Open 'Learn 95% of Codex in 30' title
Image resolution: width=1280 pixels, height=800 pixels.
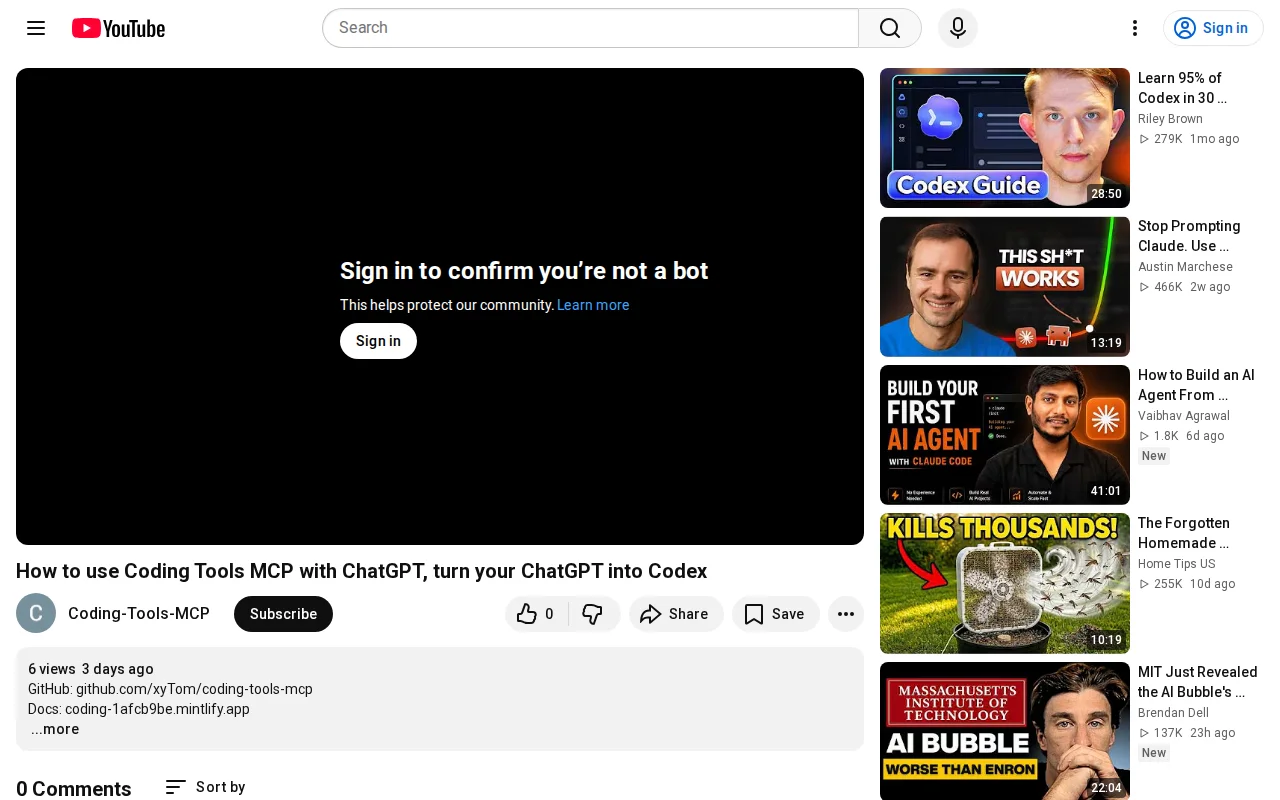point(1182,88)
